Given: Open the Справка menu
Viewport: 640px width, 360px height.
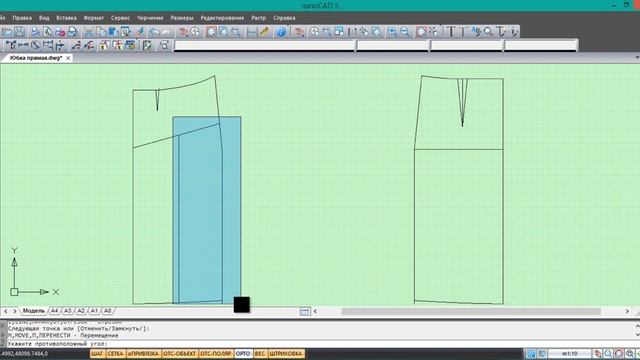Looking at the screenshot, I should pyautogui.click(x=284, y=18).
